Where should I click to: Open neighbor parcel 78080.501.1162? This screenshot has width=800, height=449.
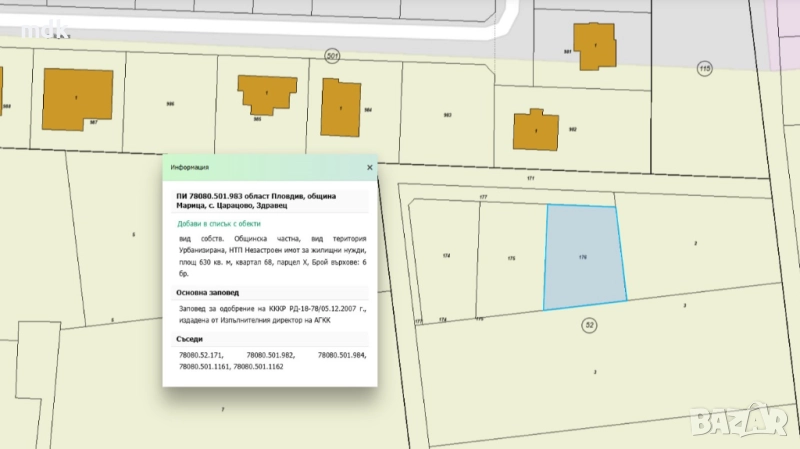258,367
